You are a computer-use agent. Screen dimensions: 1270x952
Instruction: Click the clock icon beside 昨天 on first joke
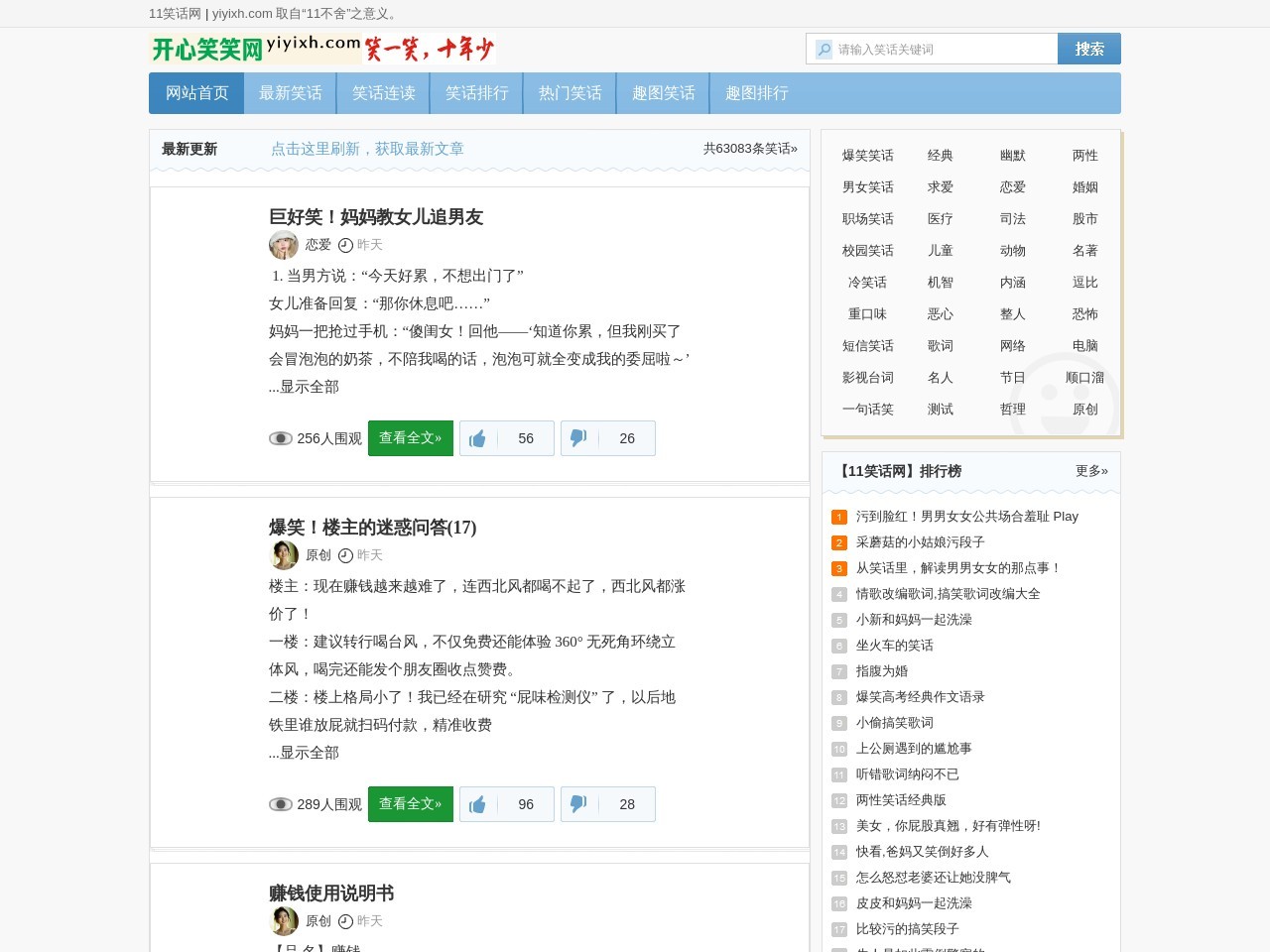coord(345,245)
